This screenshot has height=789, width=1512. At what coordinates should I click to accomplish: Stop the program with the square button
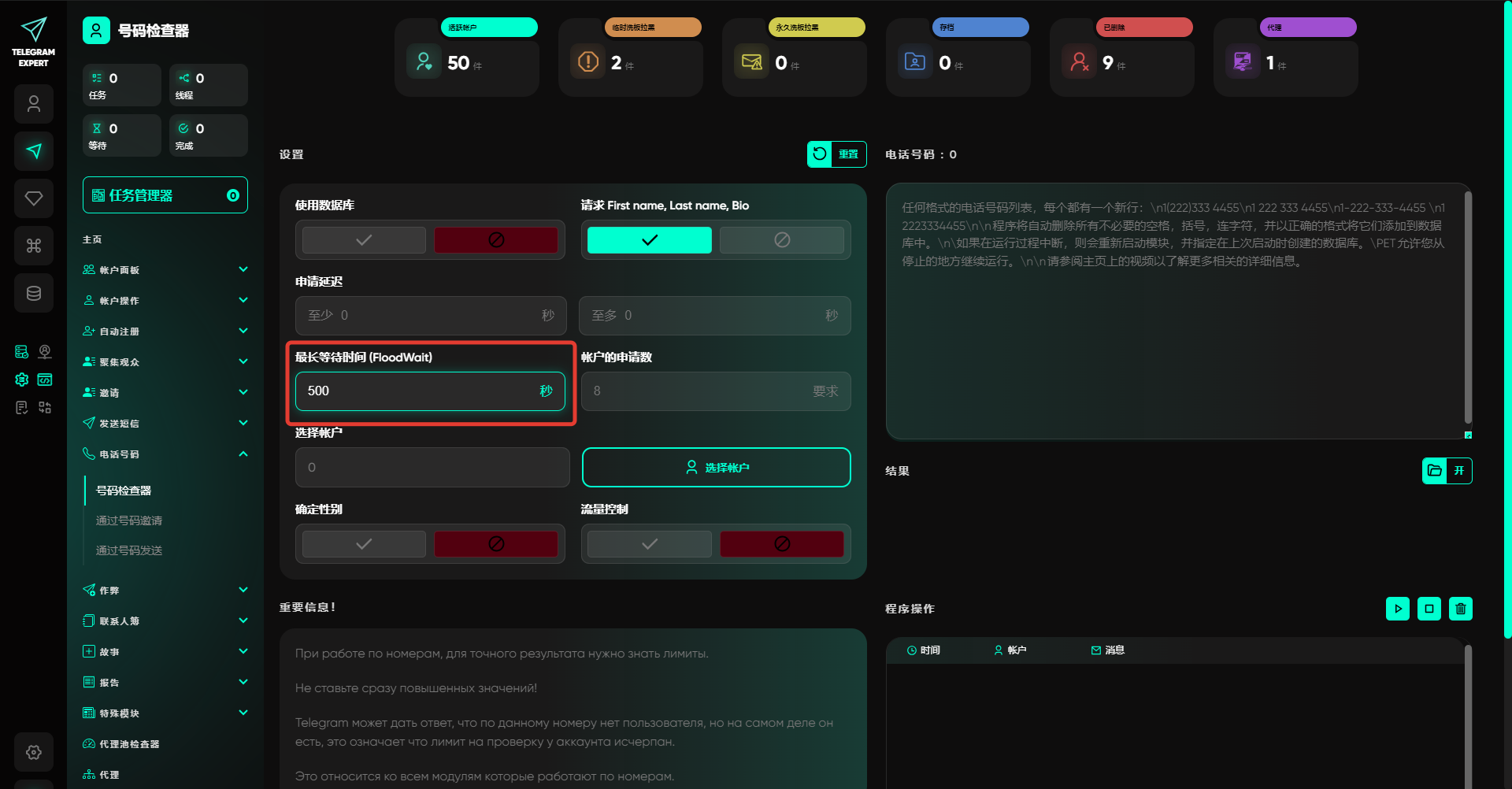(x=1429, y=609)
